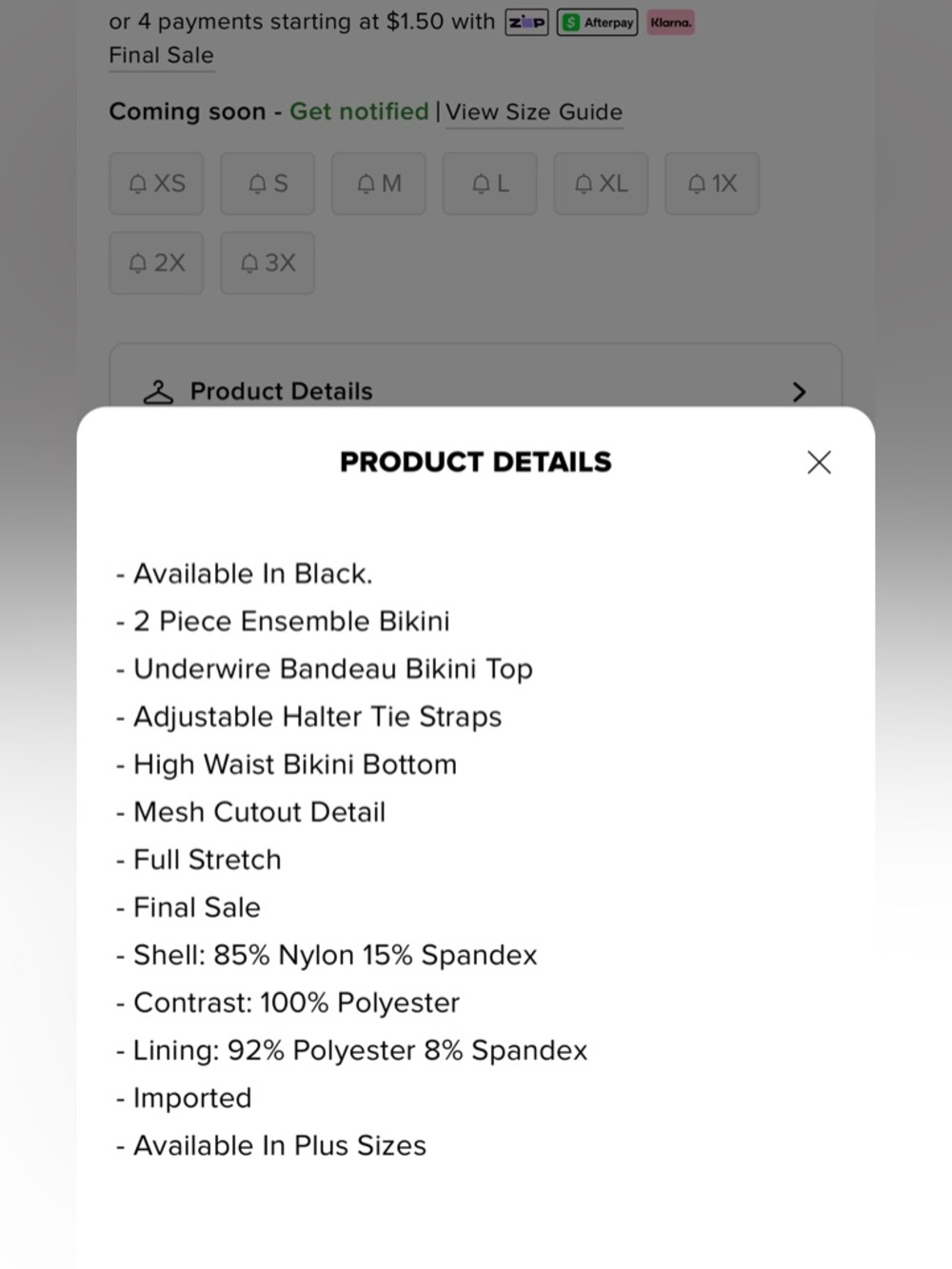Choose the 3X plus size option
The image size is (952, 1269).
(268, 264)
